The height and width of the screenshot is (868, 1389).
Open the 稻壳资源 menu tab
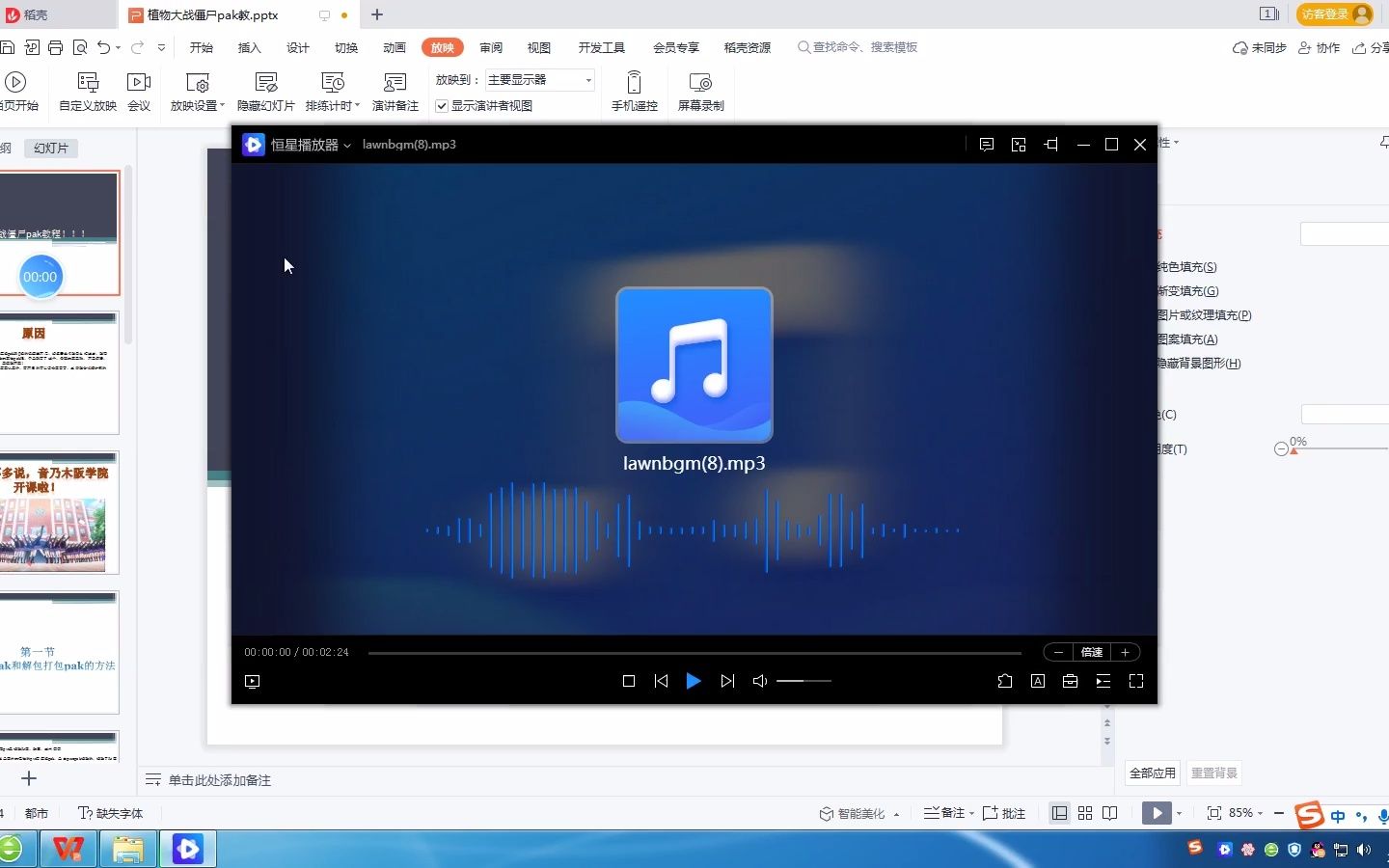[x=748, y=46]
